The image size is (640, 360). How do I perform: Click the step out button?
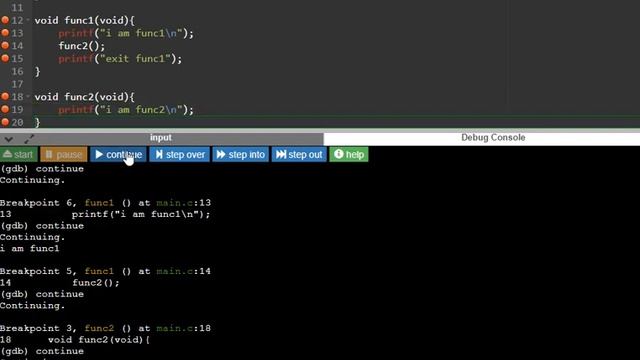(x=299, y=155)
